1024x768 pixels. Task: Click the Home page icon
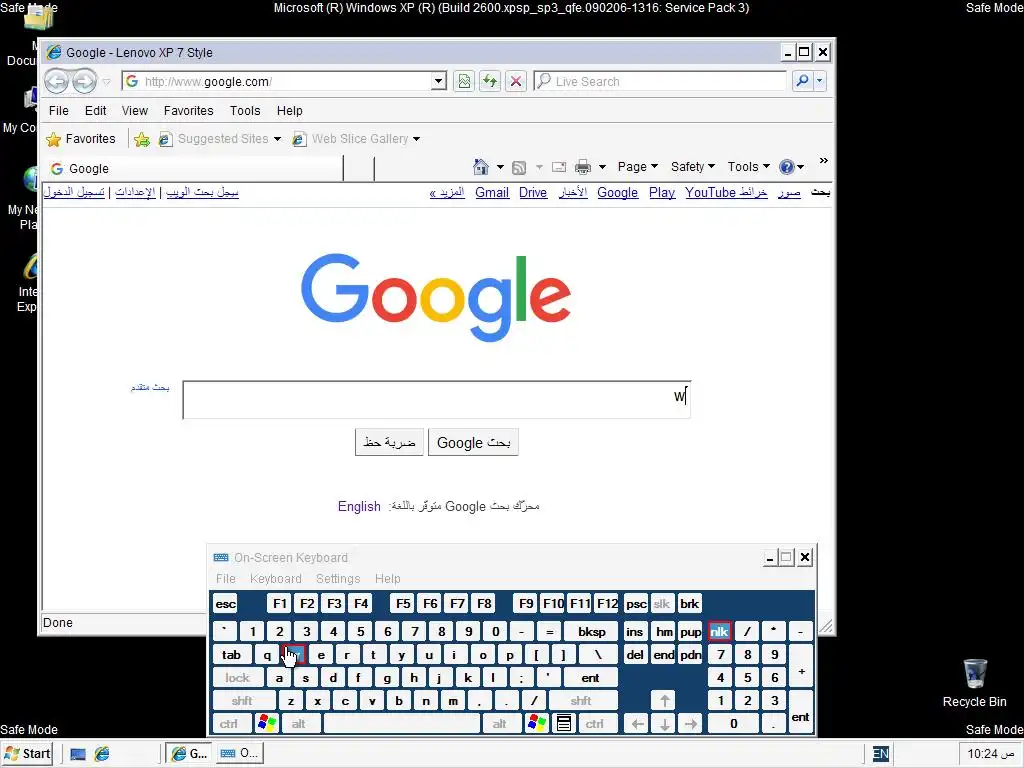tap(481, 167)
